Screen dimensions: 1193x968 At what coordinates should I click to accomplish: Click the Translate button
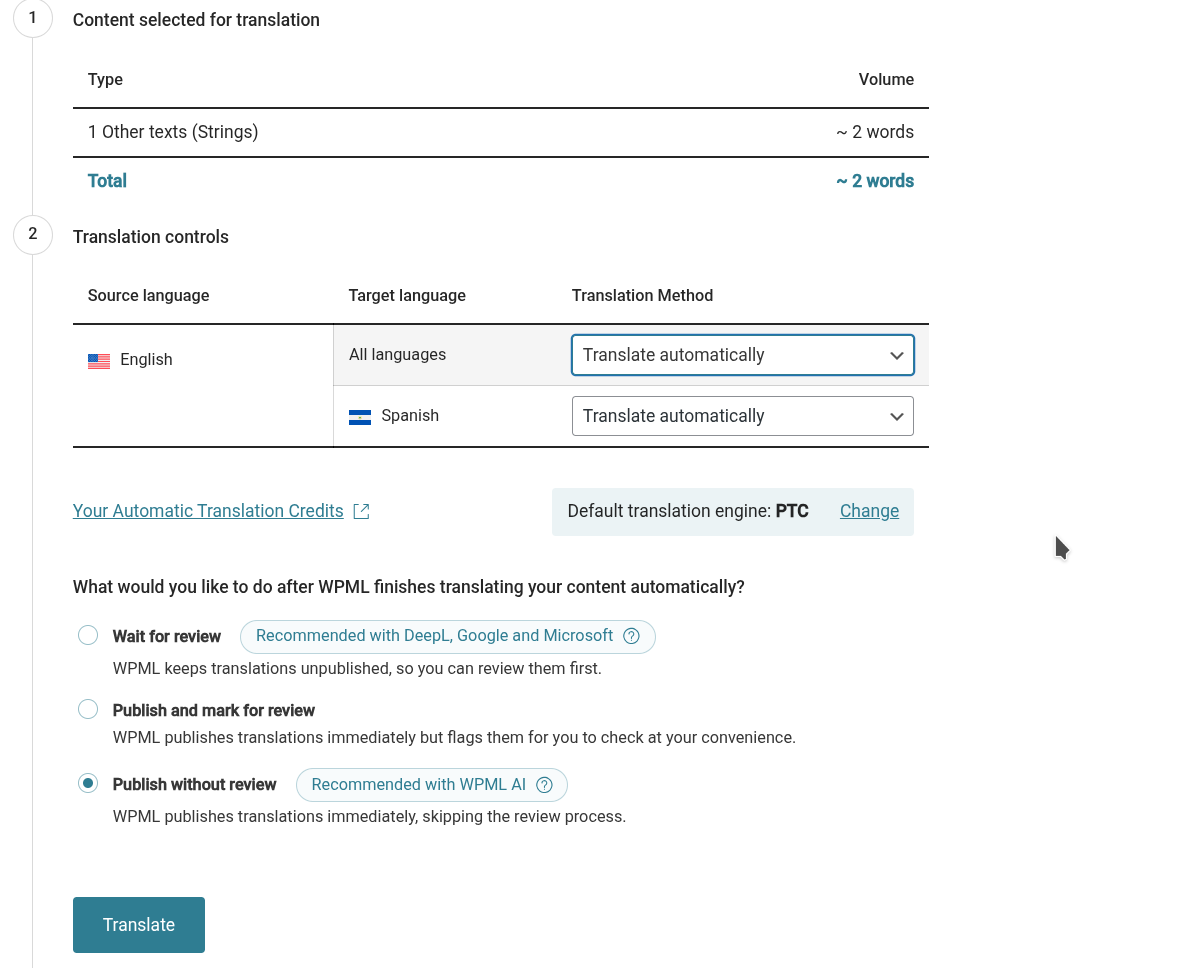pos(139,925)
